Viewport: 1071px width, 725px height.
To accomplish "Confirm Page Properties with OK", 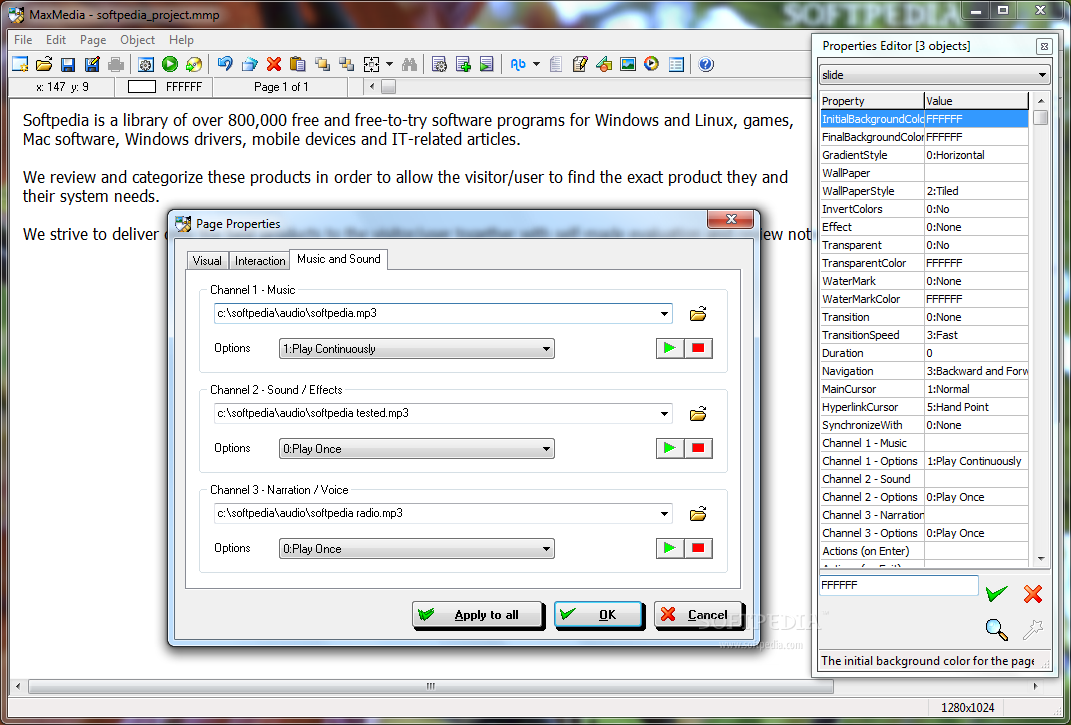I will 598,615.
